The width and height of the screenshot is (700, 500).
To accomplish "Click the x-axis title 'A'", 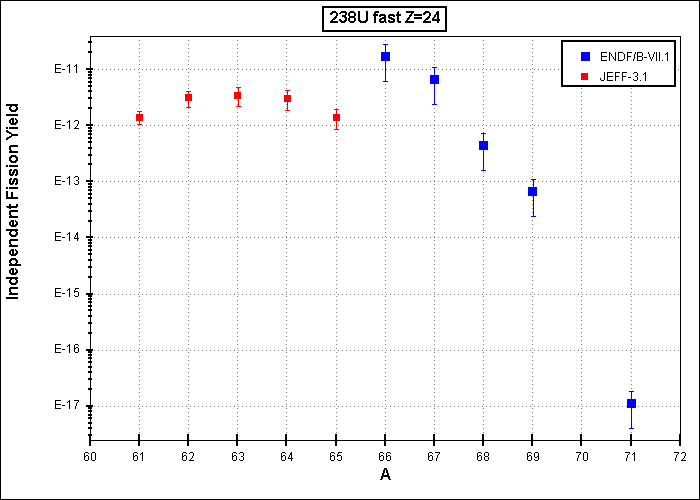I will tap(385, 474).
